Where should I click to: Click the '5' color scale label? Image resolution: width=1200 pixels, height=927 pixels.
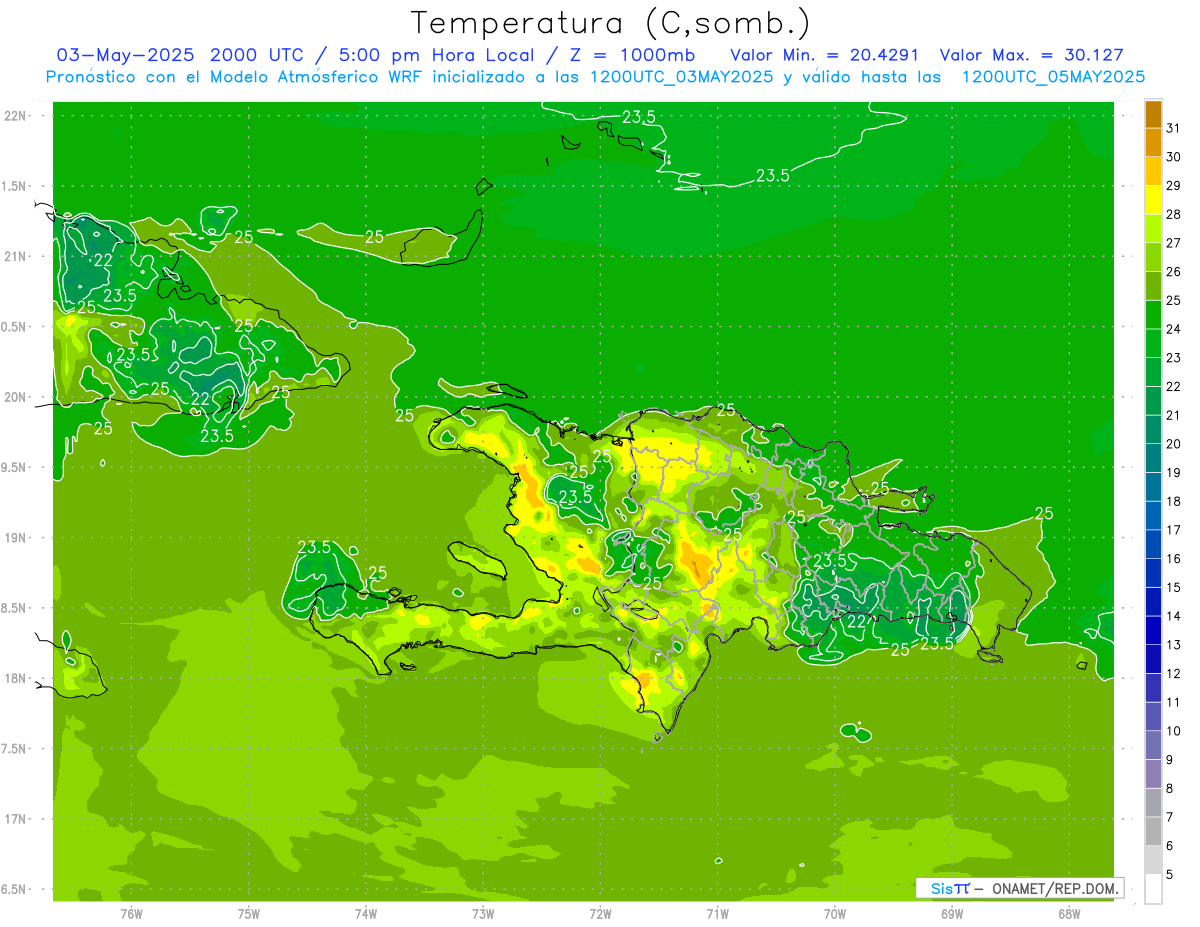click(1170, 875)
